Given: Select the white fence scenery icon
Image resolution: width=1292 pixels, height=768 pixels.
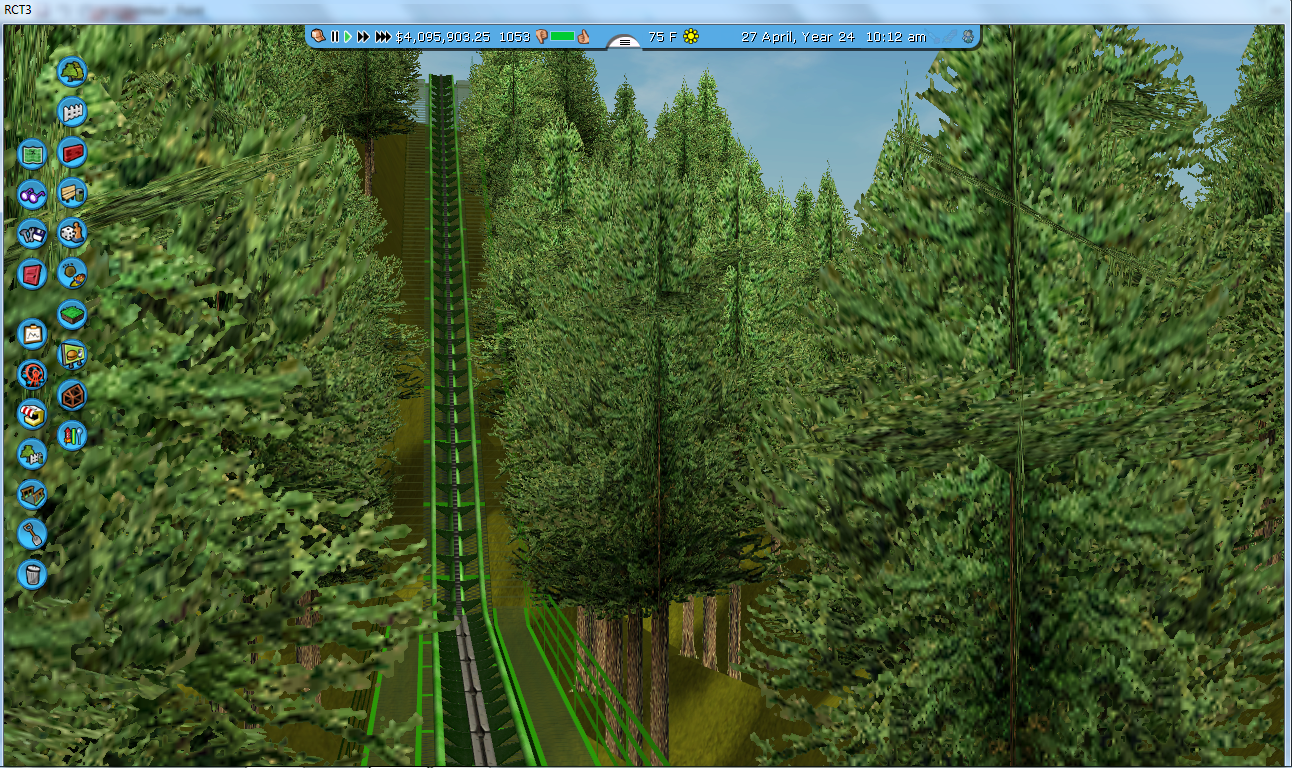Looking at the screenshot, I should (x=72, y=112).
